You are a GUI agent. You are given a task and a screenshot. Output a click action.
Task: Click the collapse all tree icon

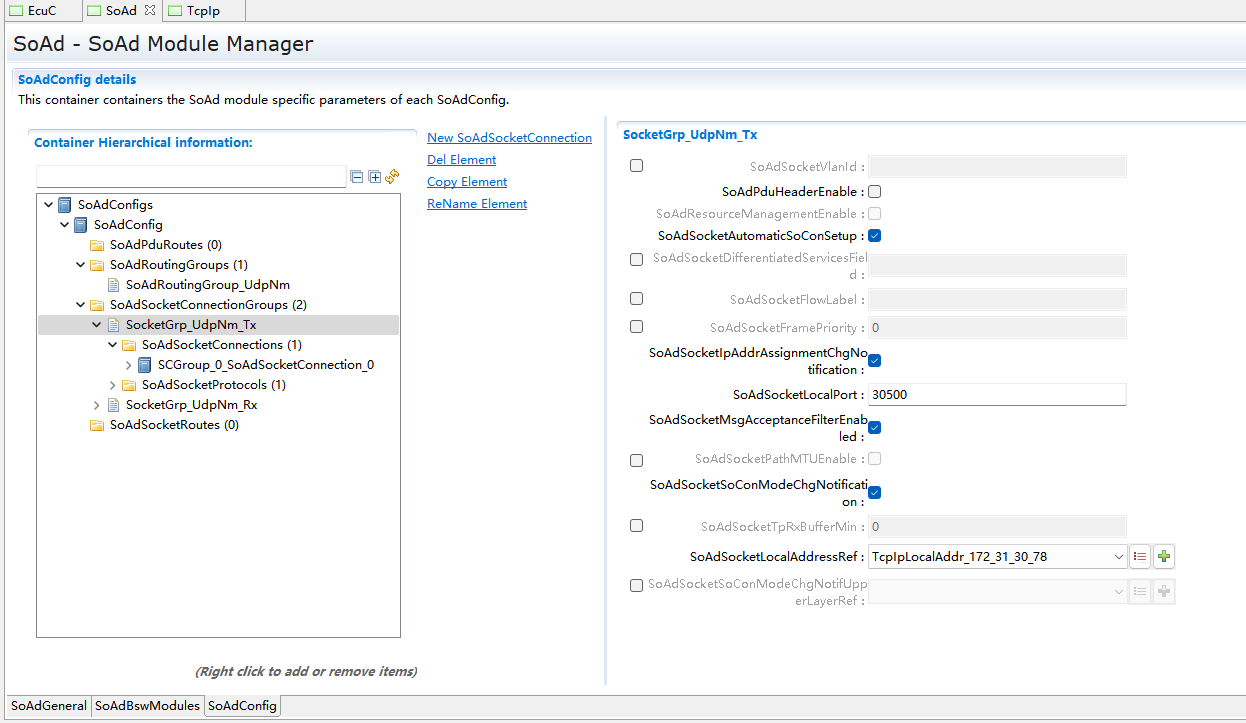pyautogui.click(x=357, y=177)
